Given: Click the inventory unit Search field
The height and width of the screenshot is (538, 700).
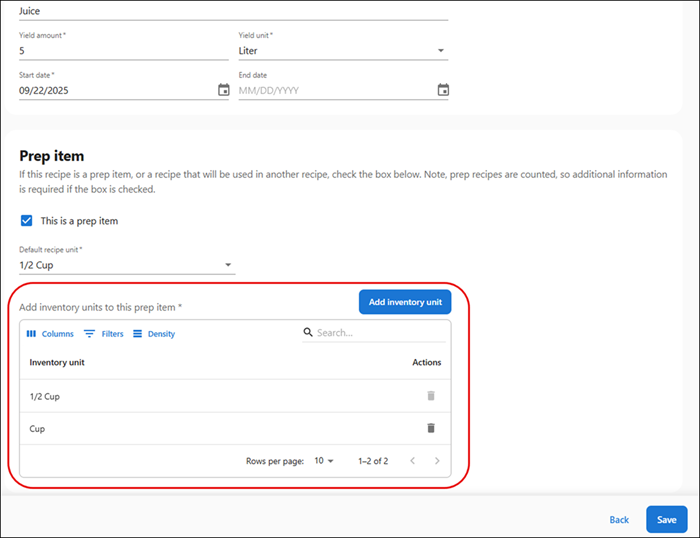Looking at the screenshot, I should pos(375,333).
